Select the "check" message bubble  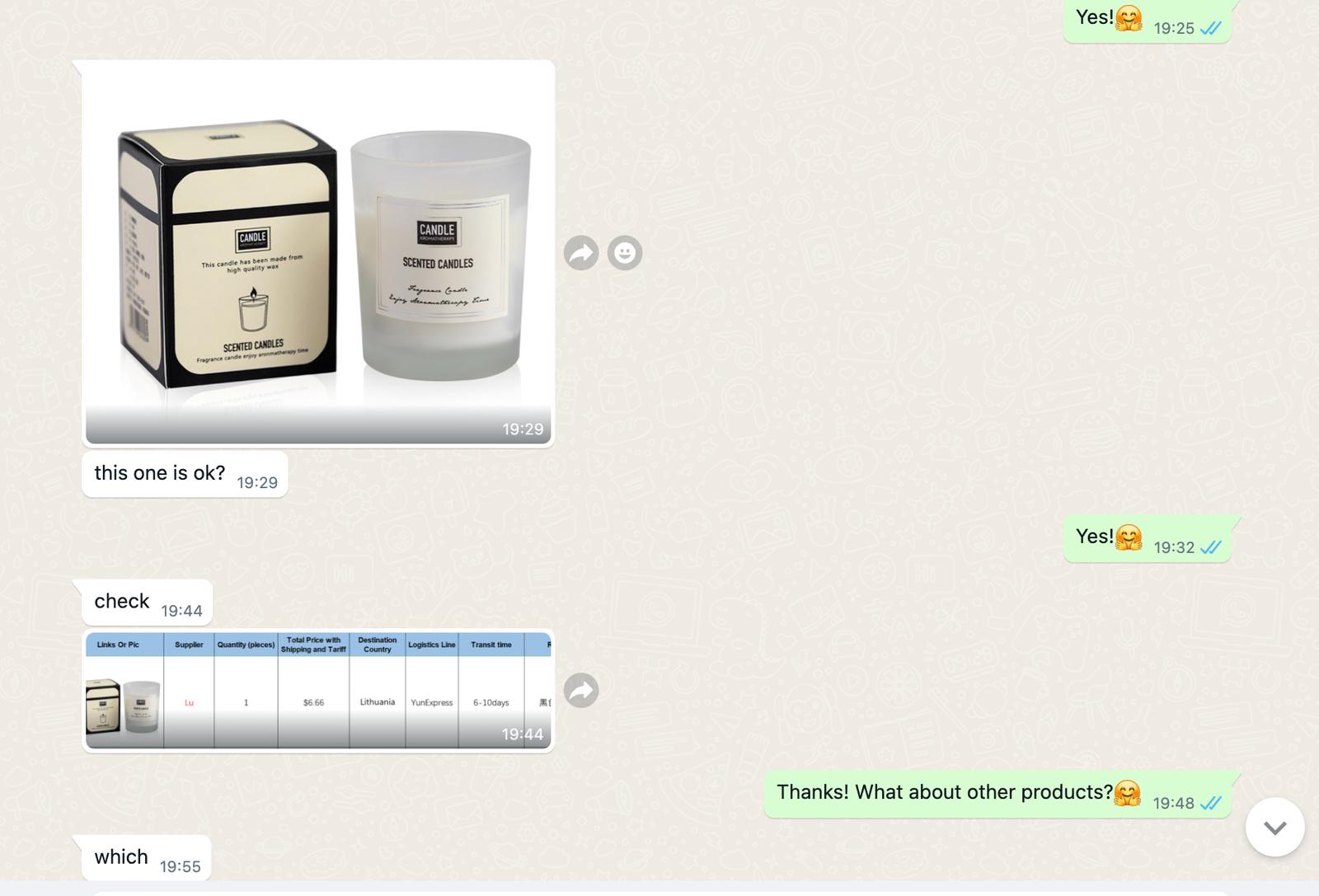(x=147, y=603)
